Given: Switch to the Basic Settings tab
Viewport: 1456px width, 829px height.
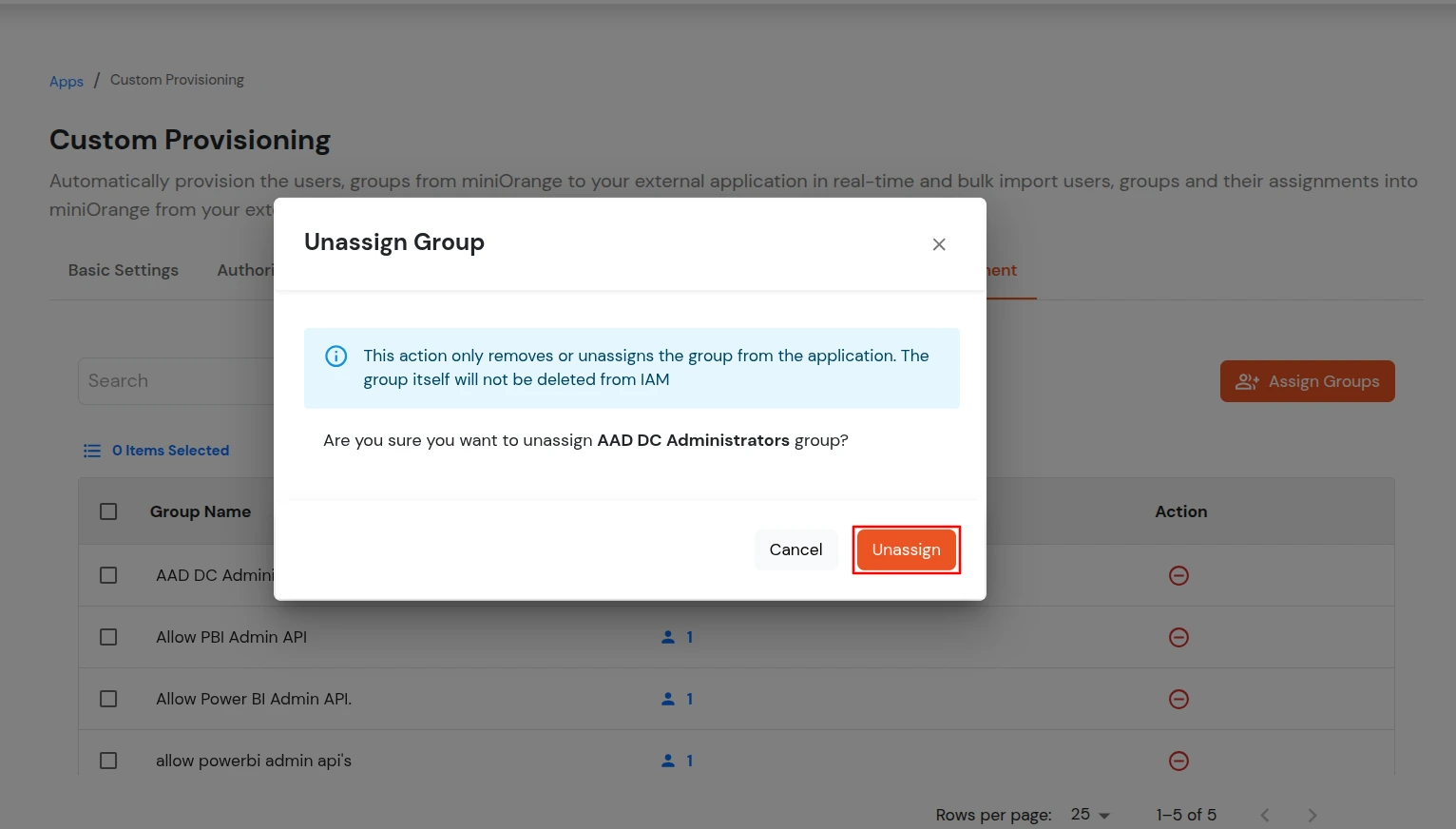Looking at the screenshot, I should (123, 270).
